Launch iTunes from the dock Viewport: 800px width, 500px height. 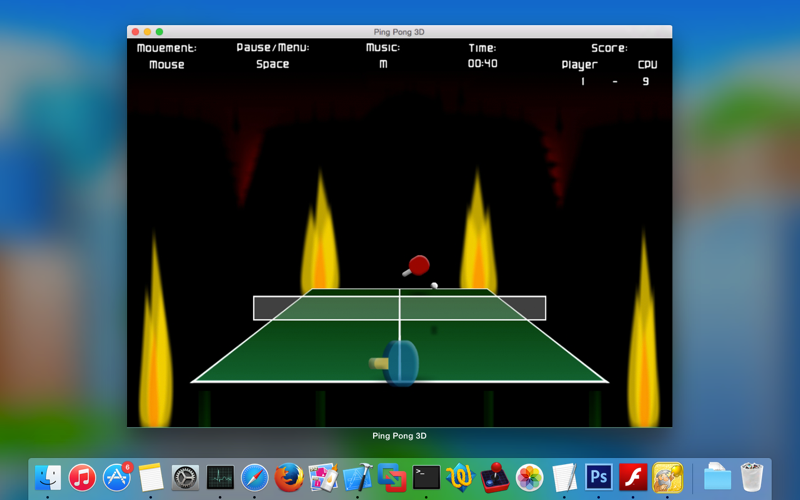click(x=82, y=478)
